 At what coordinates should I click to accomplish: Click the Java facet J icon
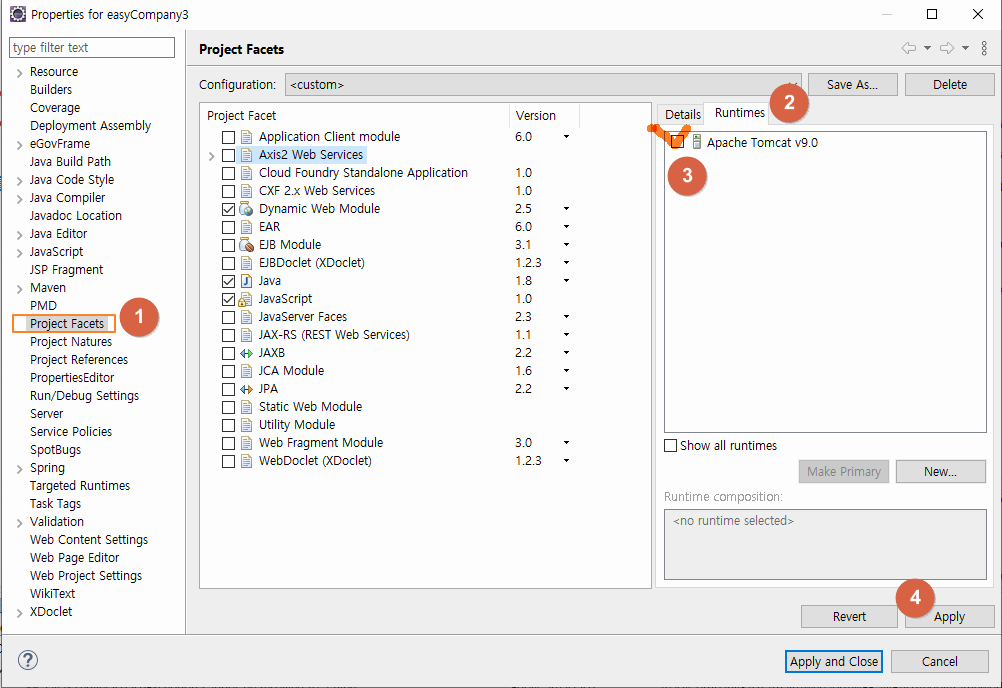click(x=246, y=281)
